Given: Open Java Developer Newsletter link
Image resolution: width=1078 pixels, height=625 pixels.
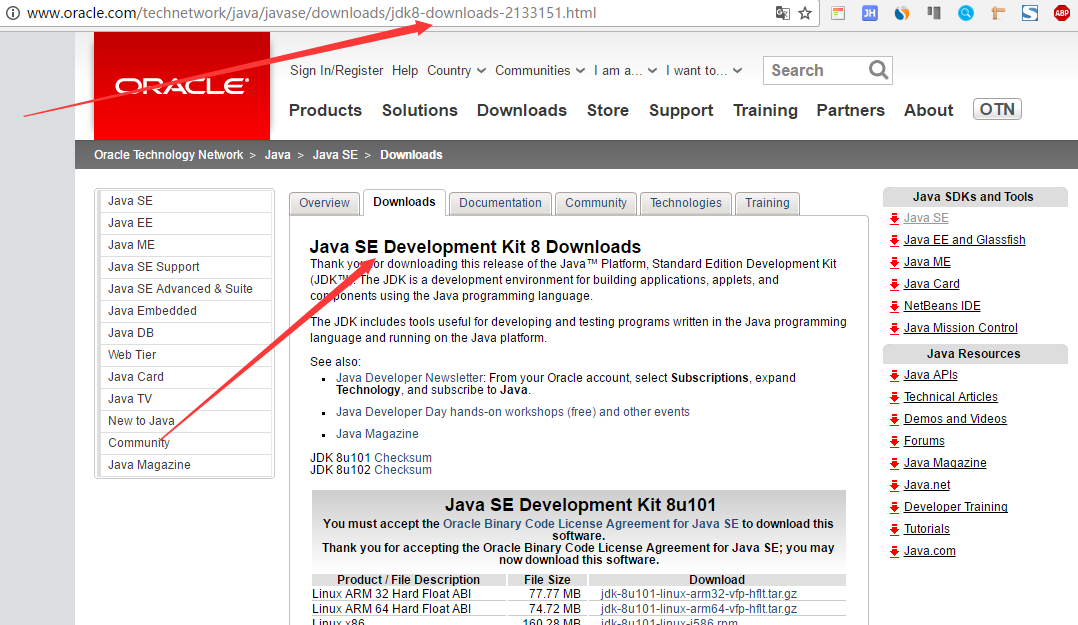Looking at the screenshot, I should pyautogui.click(x=410, y=378).
